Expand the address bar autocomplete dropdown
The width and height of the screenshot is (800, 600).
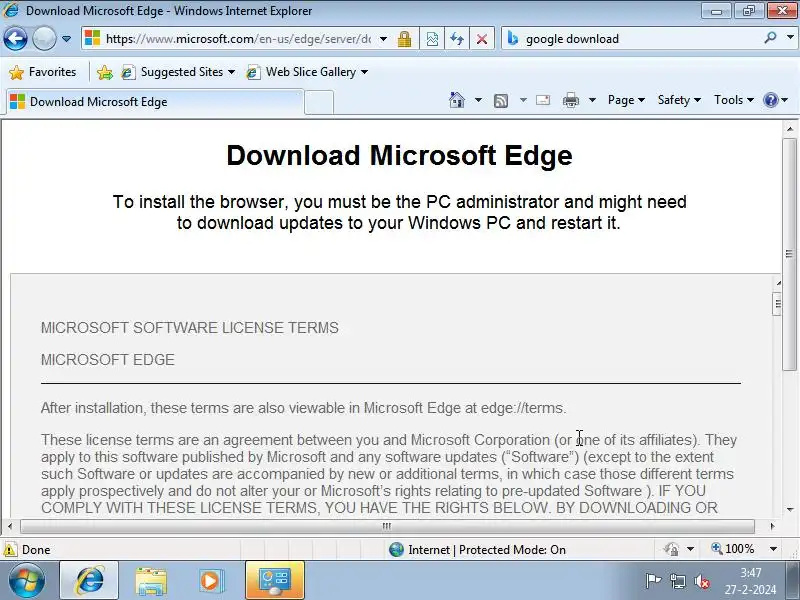[x=384, y=39]
